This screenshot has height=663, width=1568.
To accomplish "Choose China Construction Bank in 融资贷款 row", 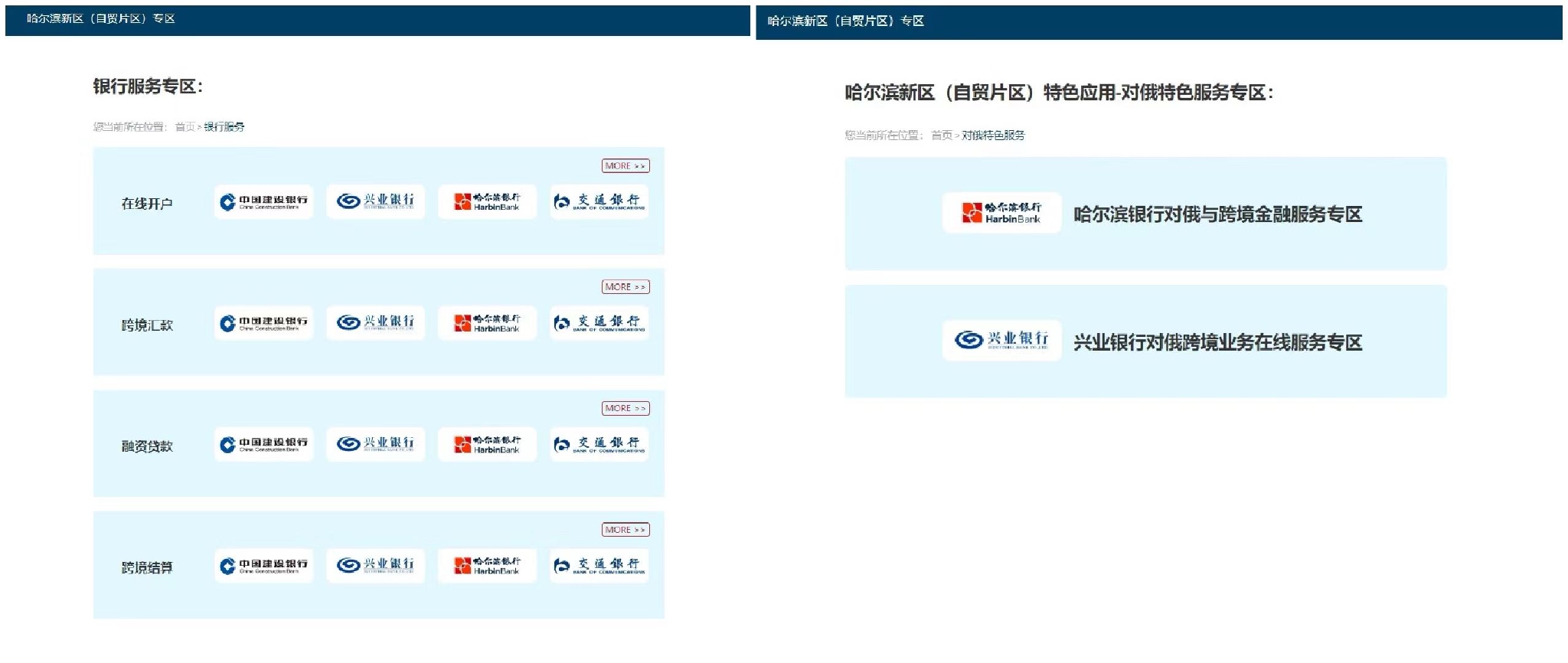I will pyautogui.click(x=264, y=445).
